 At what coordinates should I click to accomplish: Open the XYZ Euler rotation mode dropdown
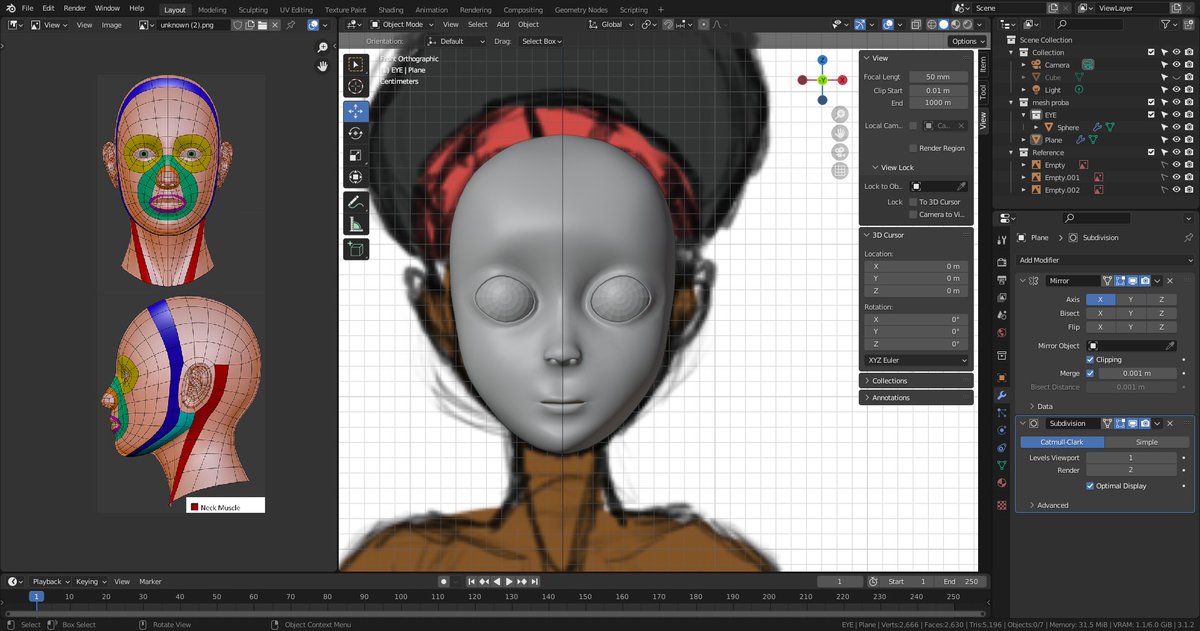pyautogui.click(x=916, y=360)
